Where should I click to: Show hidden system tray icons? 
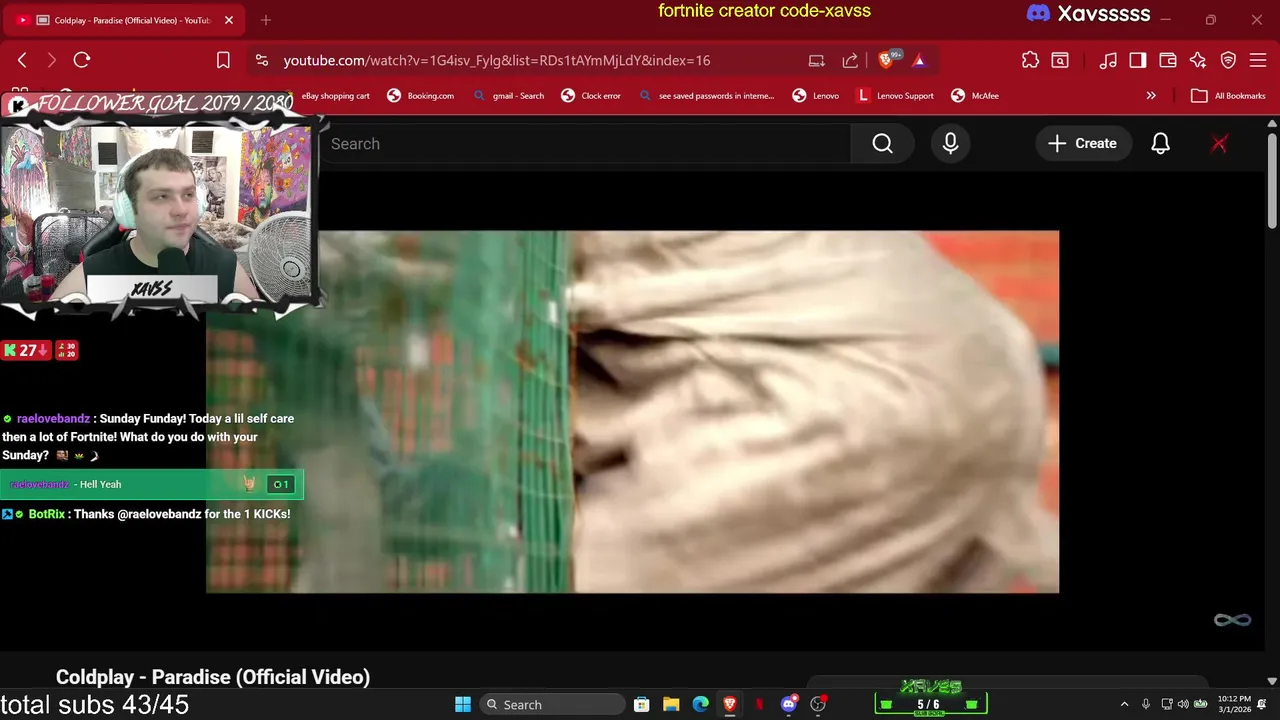pos(1124,704)
